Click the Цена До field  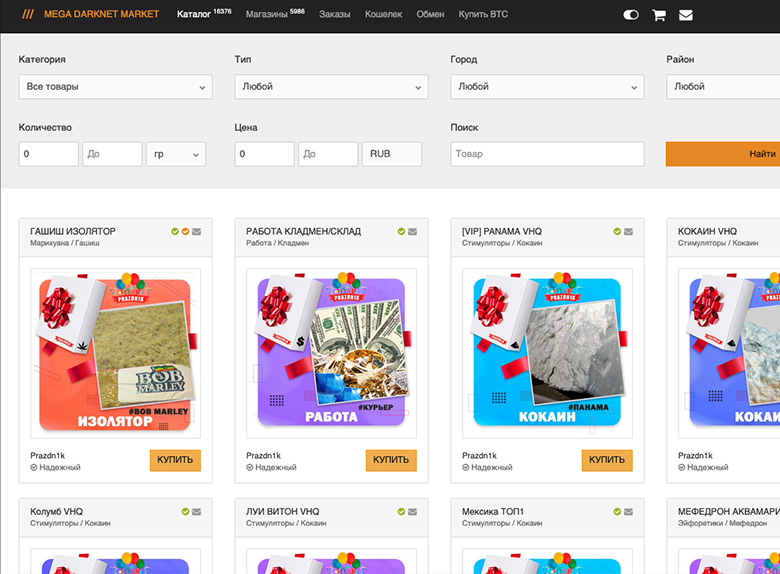point(328,154)
